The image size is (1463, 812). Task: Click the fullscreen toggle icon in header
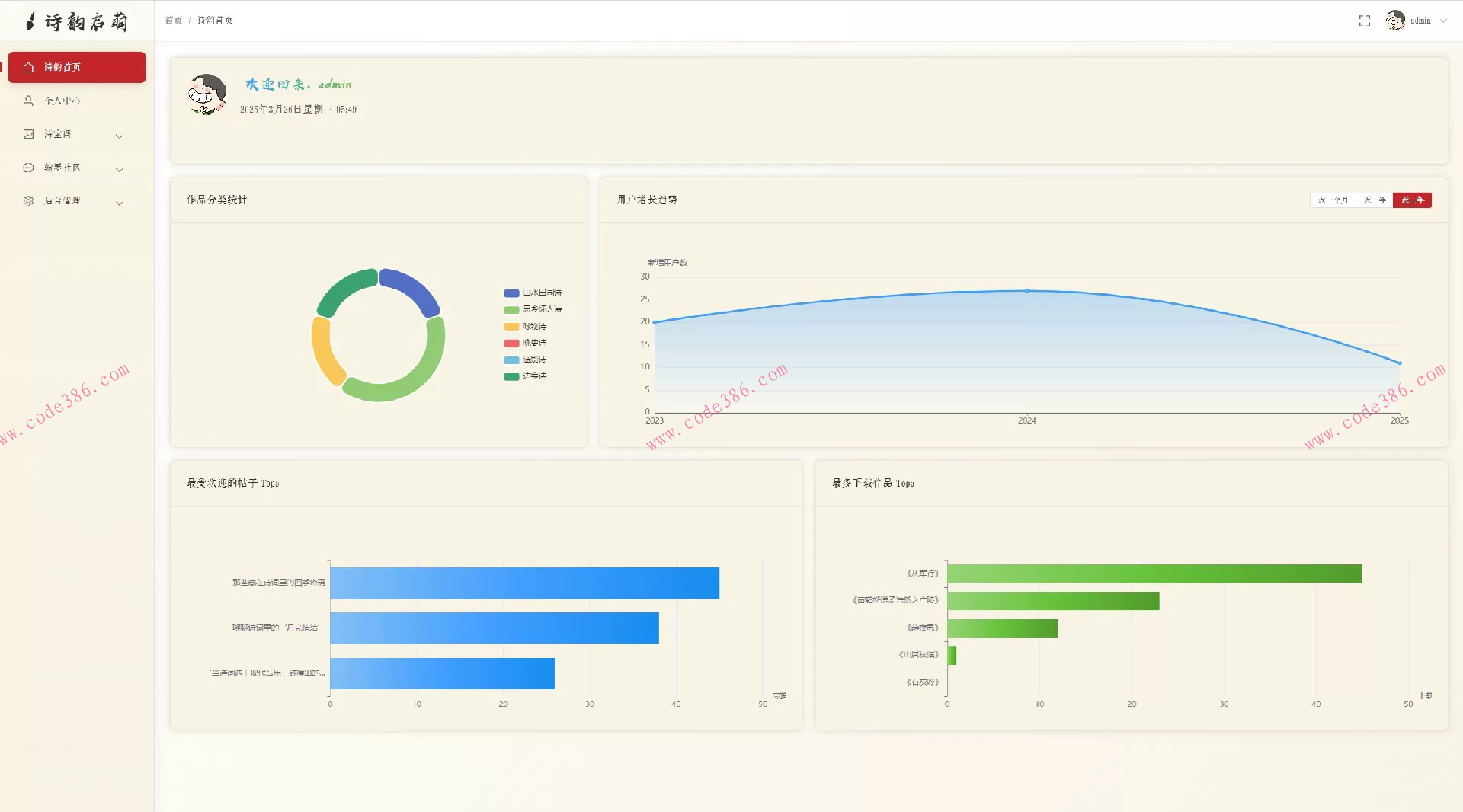1364,21
